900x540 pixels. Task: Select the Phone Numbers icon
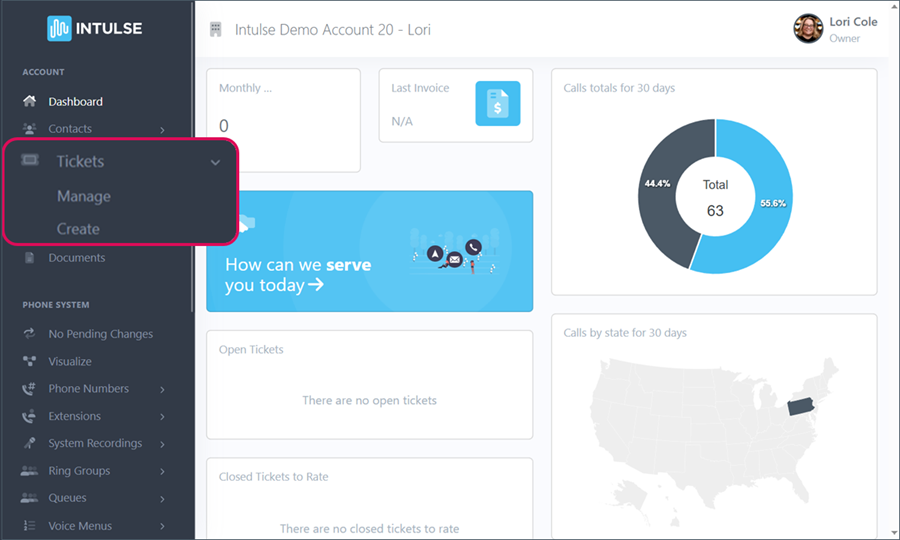tap(30, 389)
